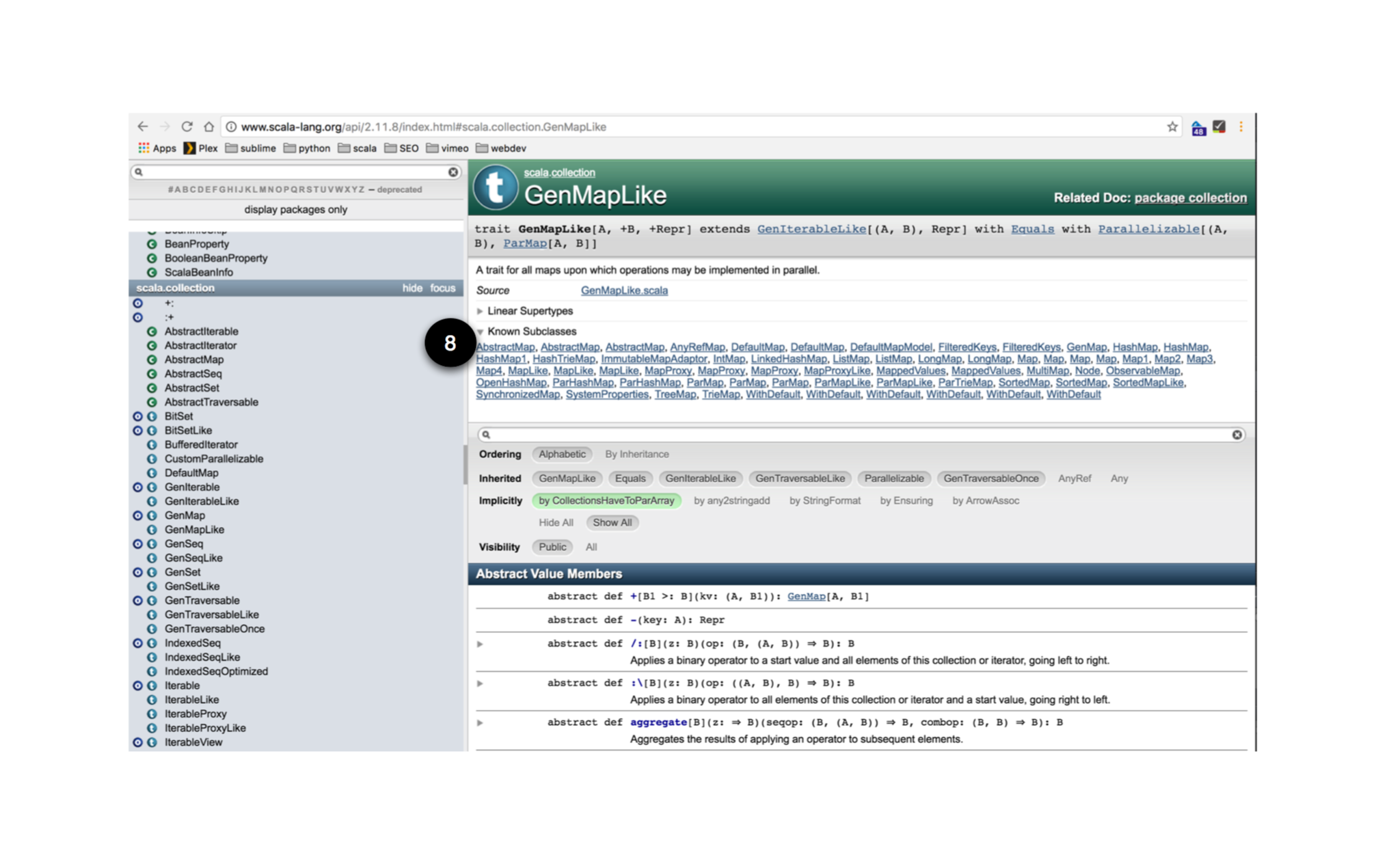Click object icon beside BitSet
This screenshot has height=868, width=1389.
pos(137,416)
